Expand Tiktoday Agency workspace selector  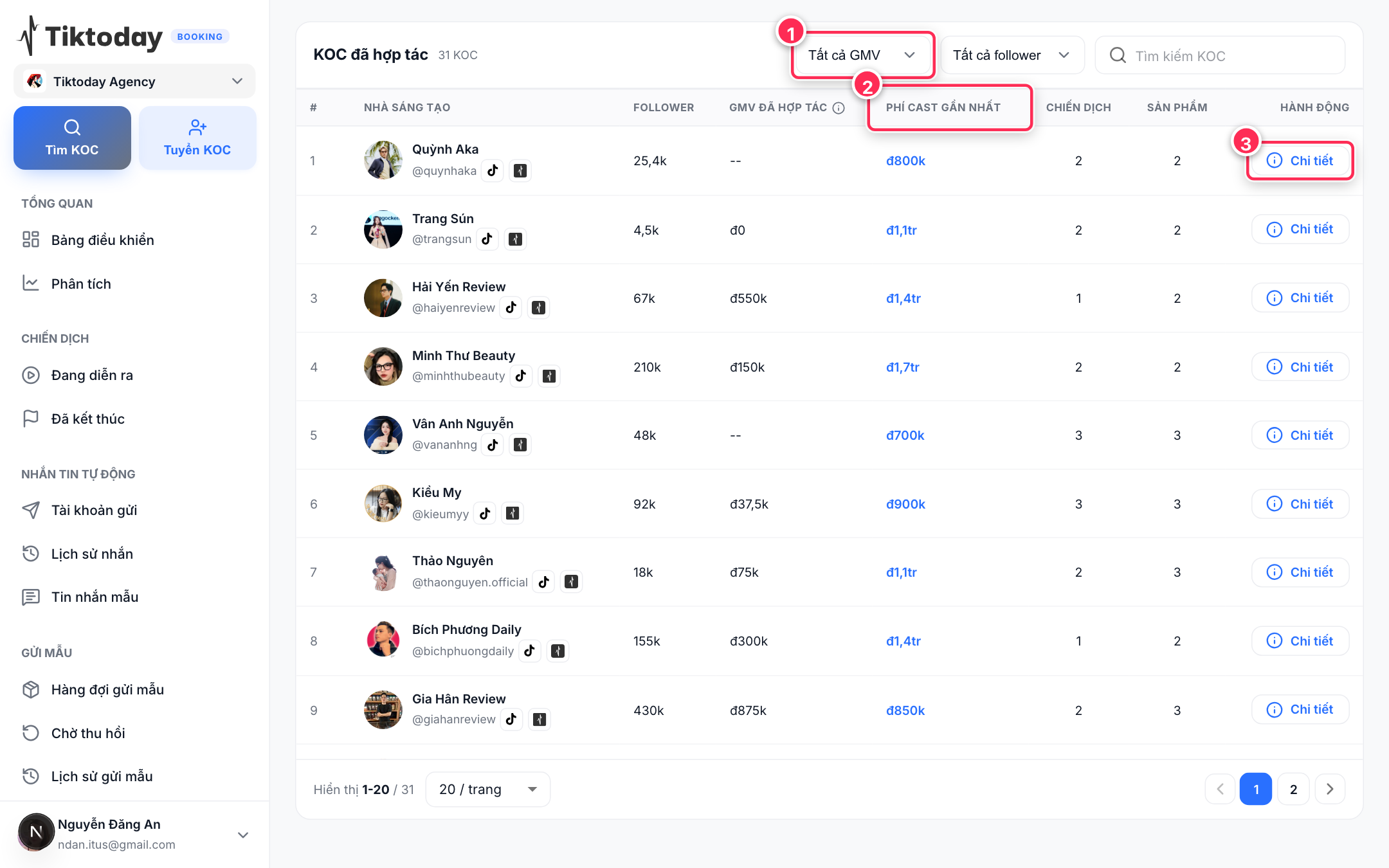[134, 81]
